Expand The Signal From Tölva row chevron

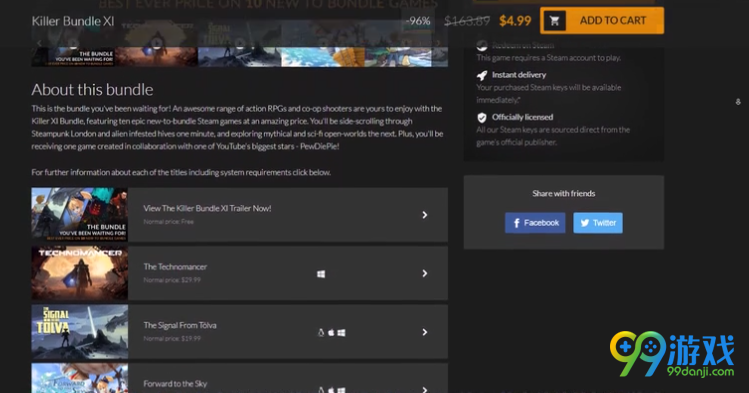click(425, 332)
